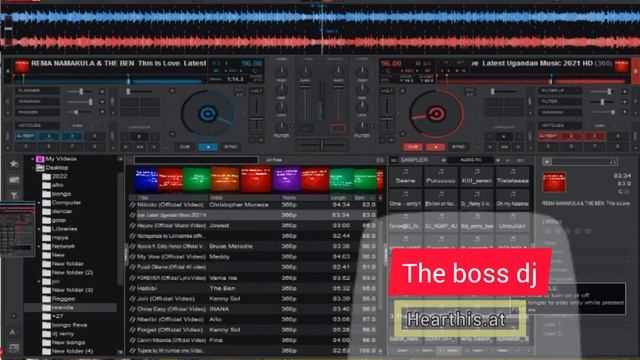This screenshot has width=640, height=360.
Task: Click the left deck red cover art
Action: point(22,66)
